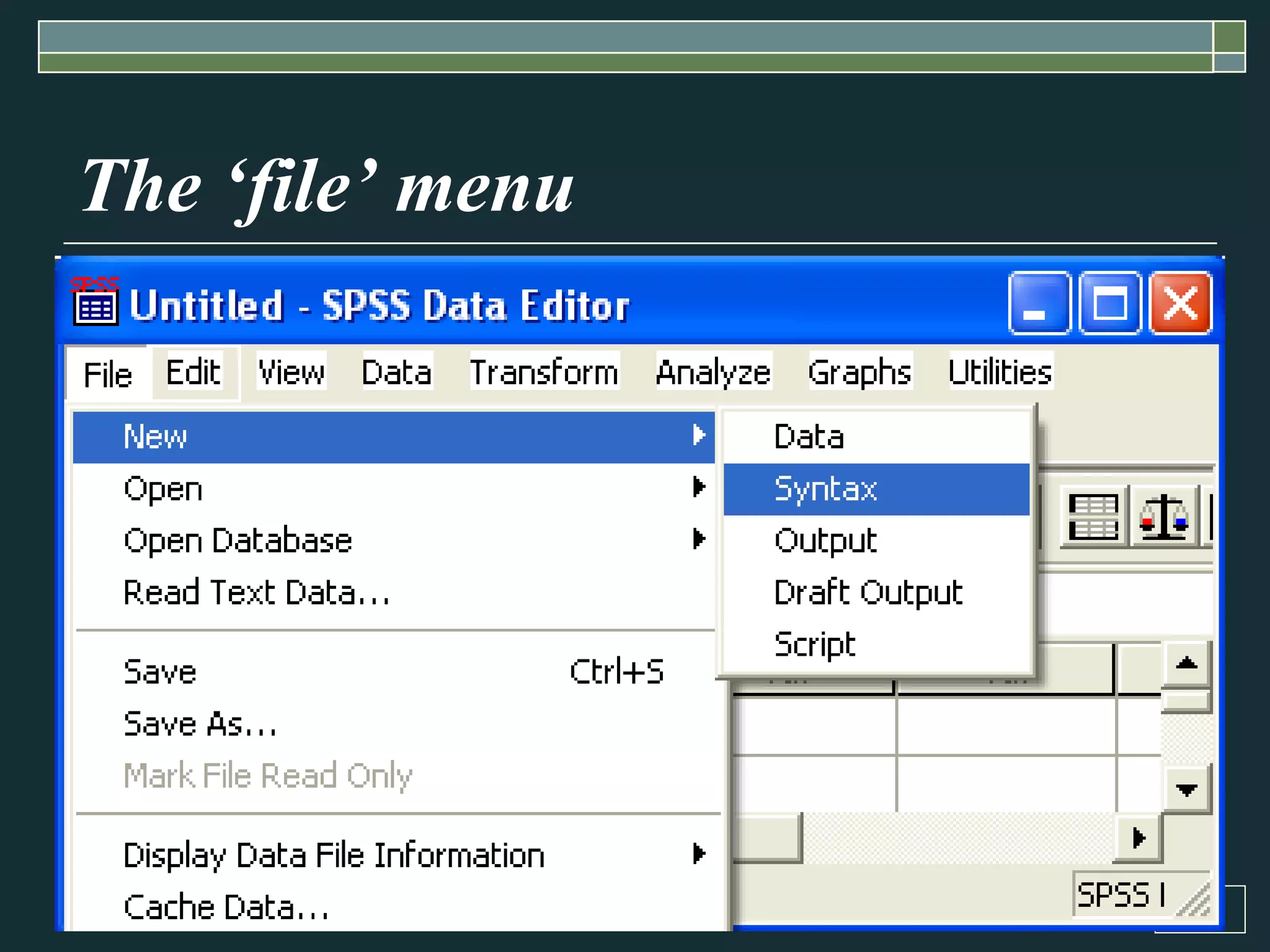
Task: Click the SPSS Data Editor title bar icon
Action: click(x=95, y=301)
